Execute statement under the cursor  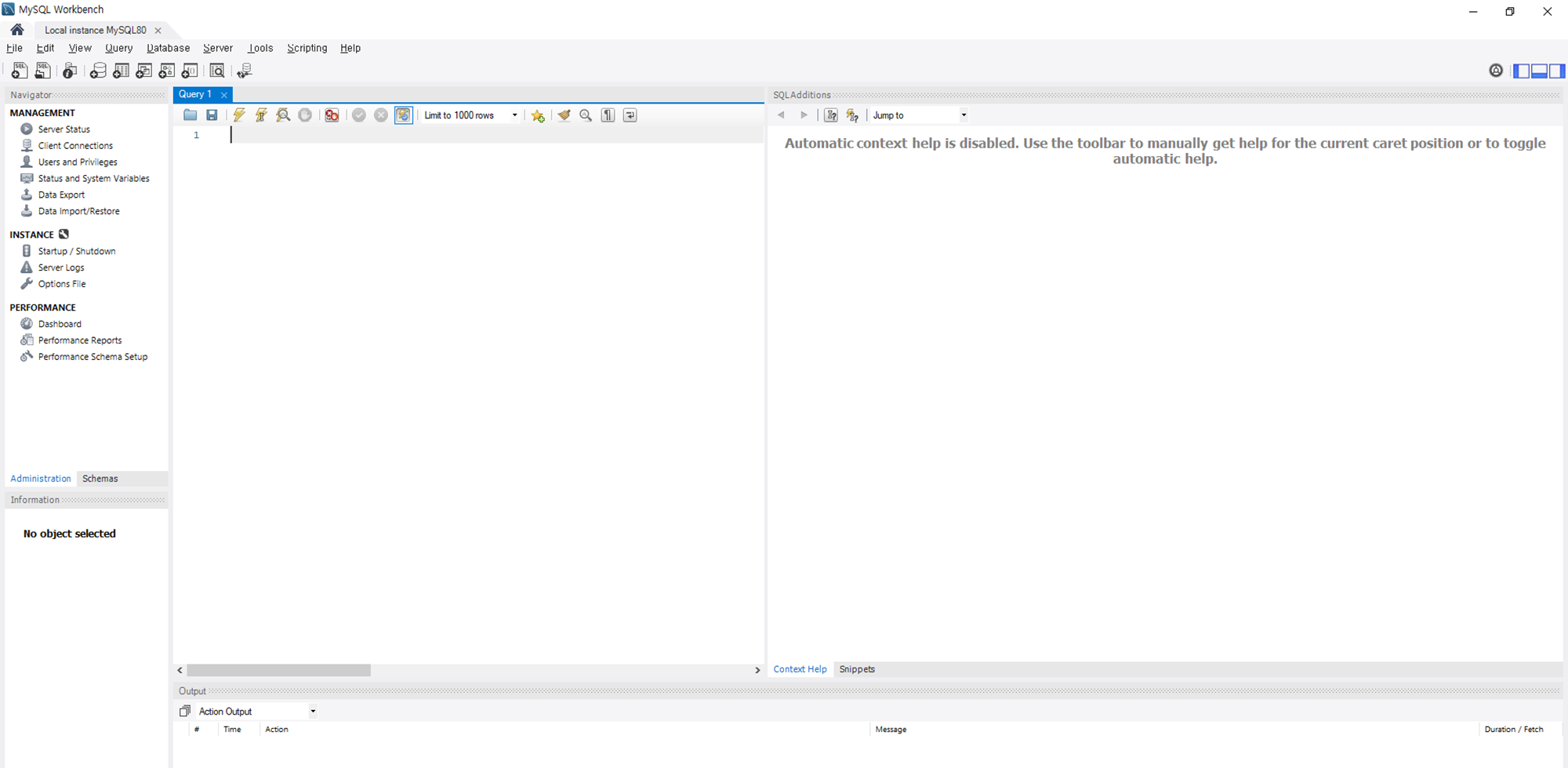261,115
